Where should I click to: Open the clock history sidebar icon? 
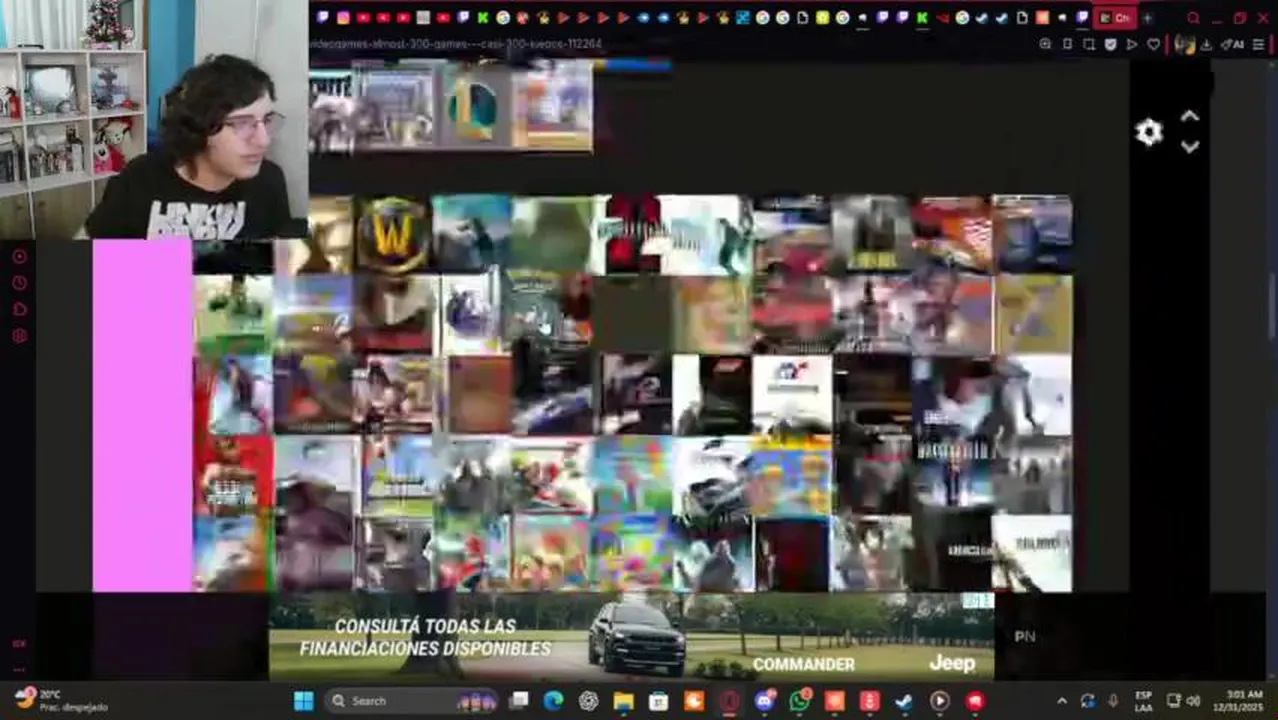pos(19,283)
